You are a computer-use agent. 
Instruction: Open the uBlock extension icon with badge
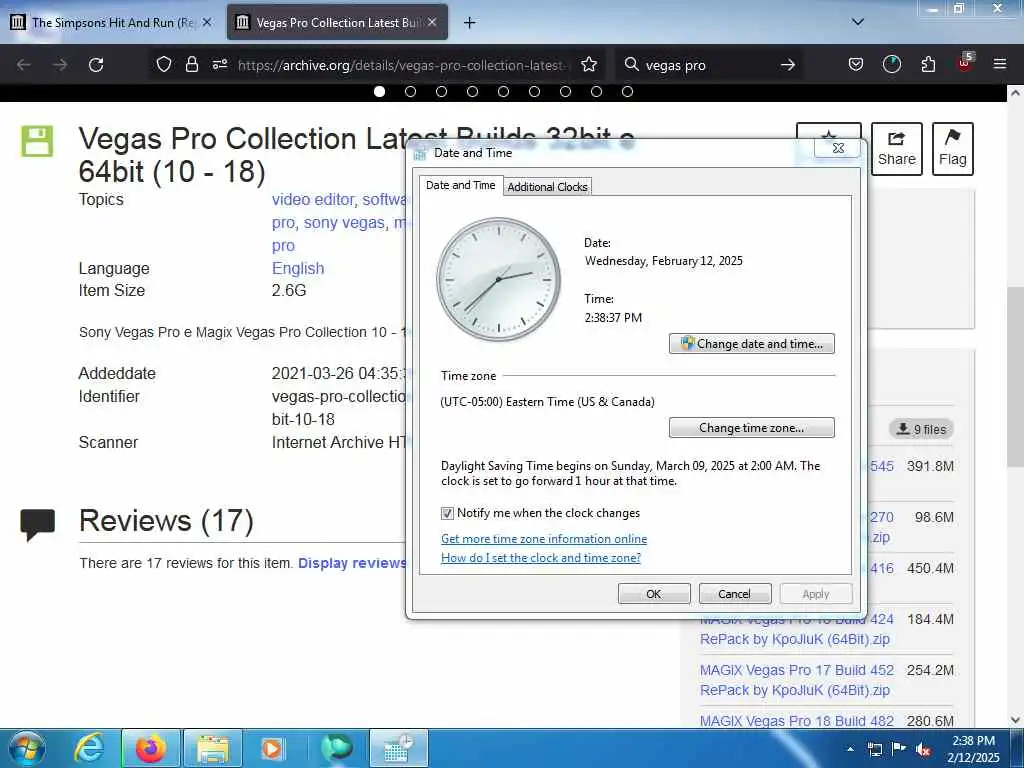pyautogui.click(x=965, y=63)
